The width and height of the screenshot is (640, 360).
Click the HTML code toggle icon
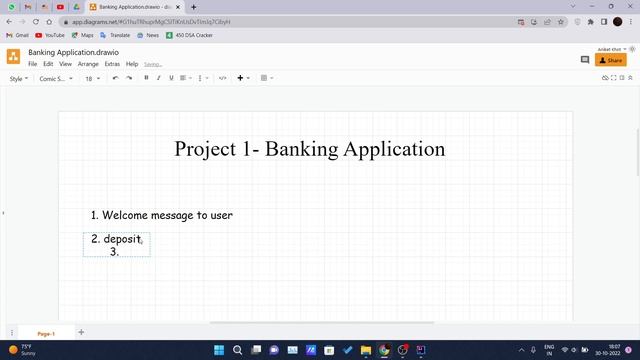222,78
